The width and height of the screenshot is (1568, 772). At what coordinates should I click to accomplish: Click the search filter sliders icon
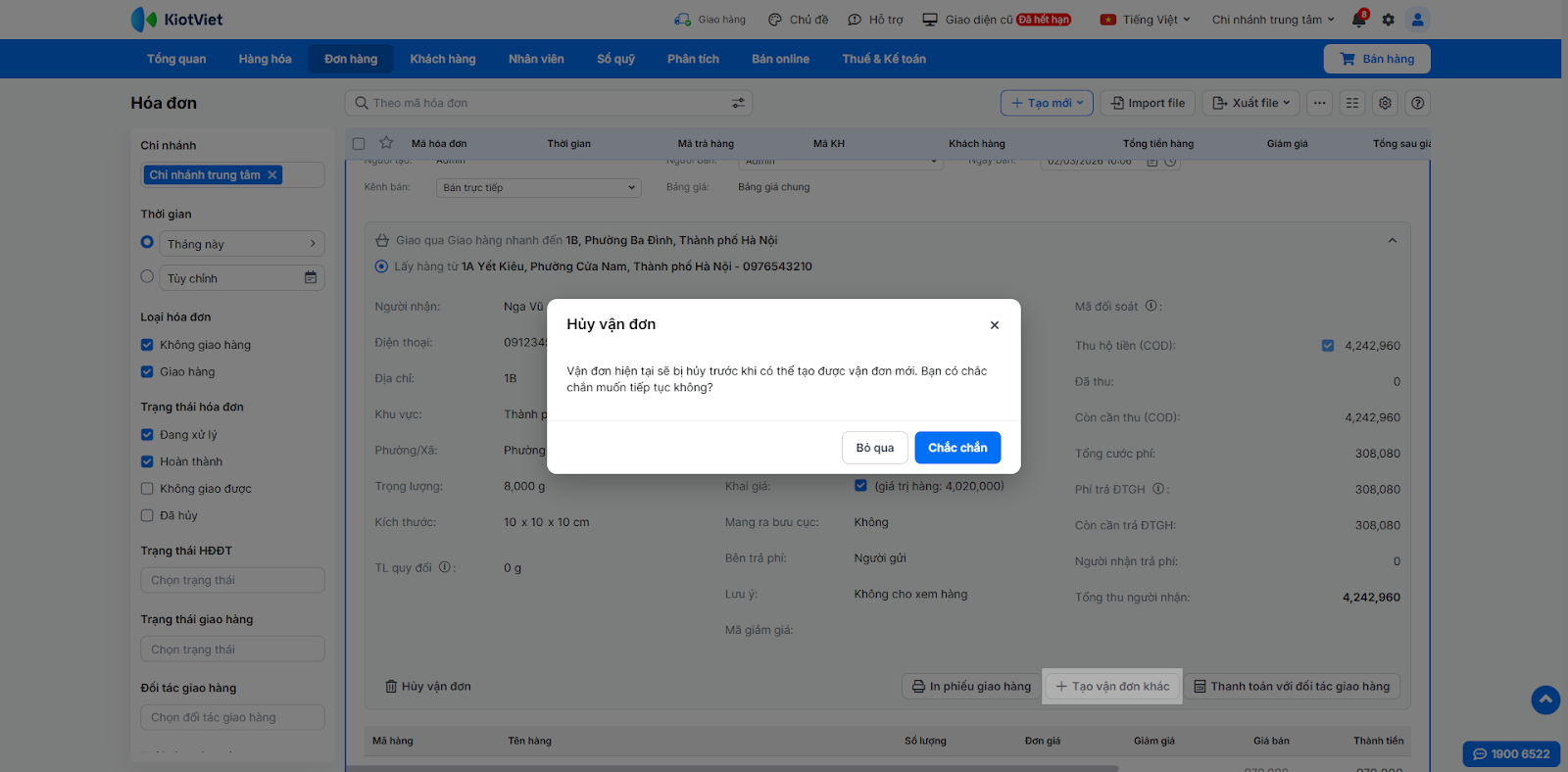(738, 103)
